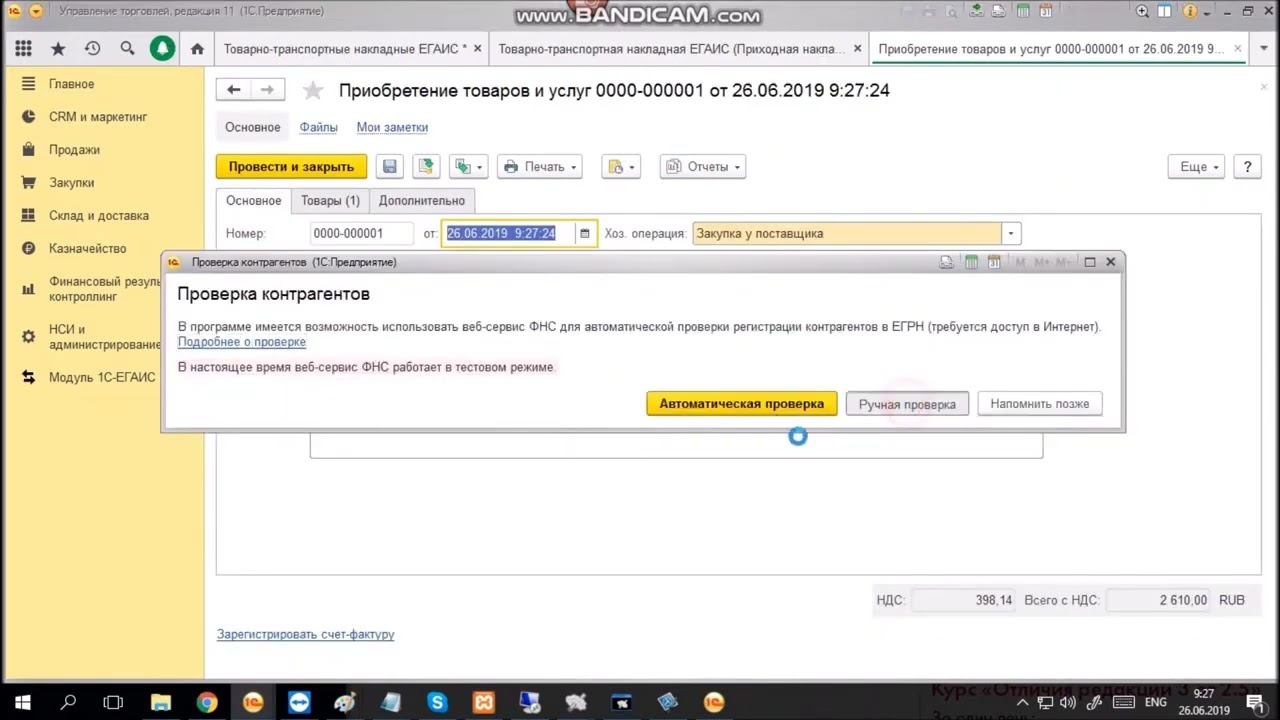Open the calendar icon in main title bar
The height and width of the screenshot is (720, 1280).
click(x=1046, y=12)
